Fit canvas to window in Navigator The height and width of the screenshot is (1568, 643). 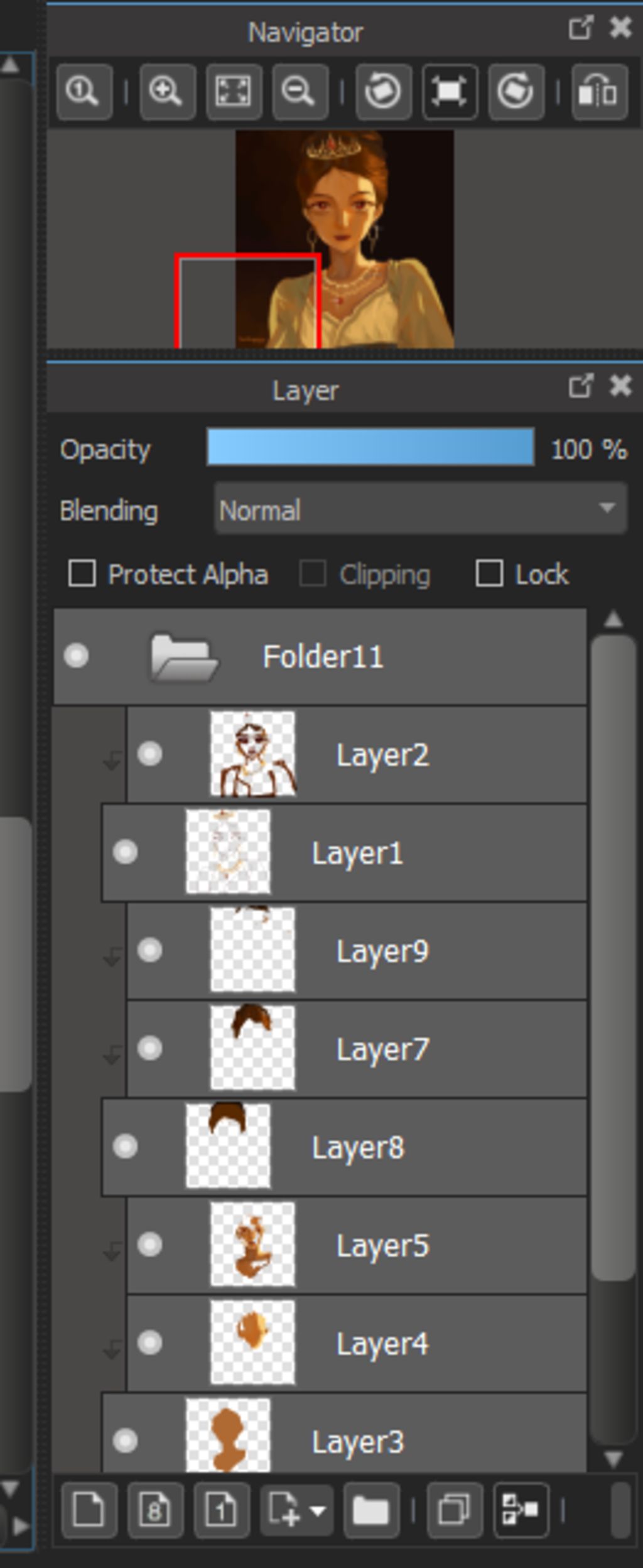pos(234,92)
